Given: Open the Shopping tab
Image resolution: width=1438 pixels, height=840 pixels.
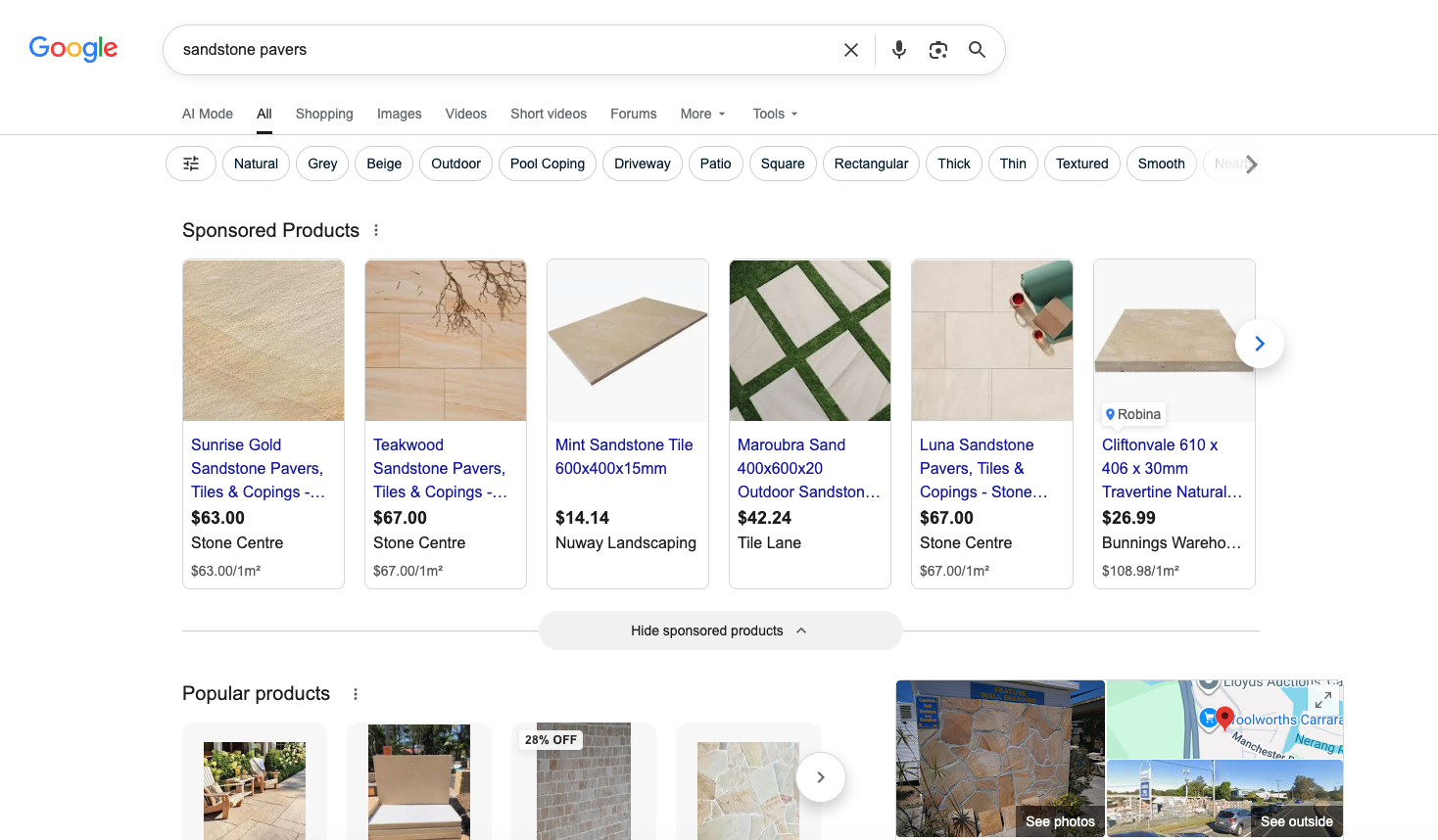Looking at the screenshot, I should 324,114.
